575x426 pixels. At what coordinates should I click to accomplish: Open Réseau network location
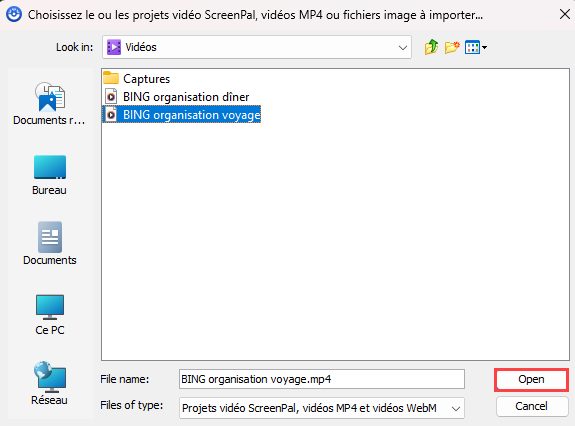point(50,383)
